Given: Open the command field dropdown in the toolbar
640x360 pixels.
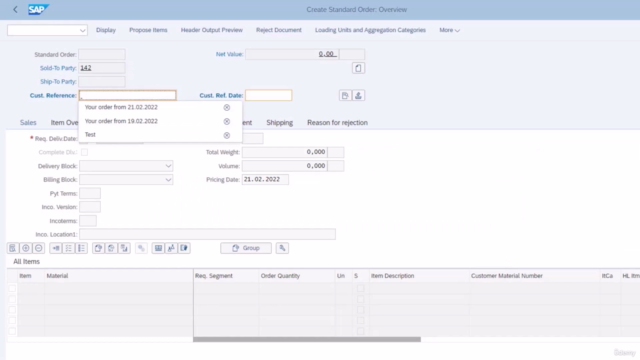Looking at the screenshot, I should point(82,30).
